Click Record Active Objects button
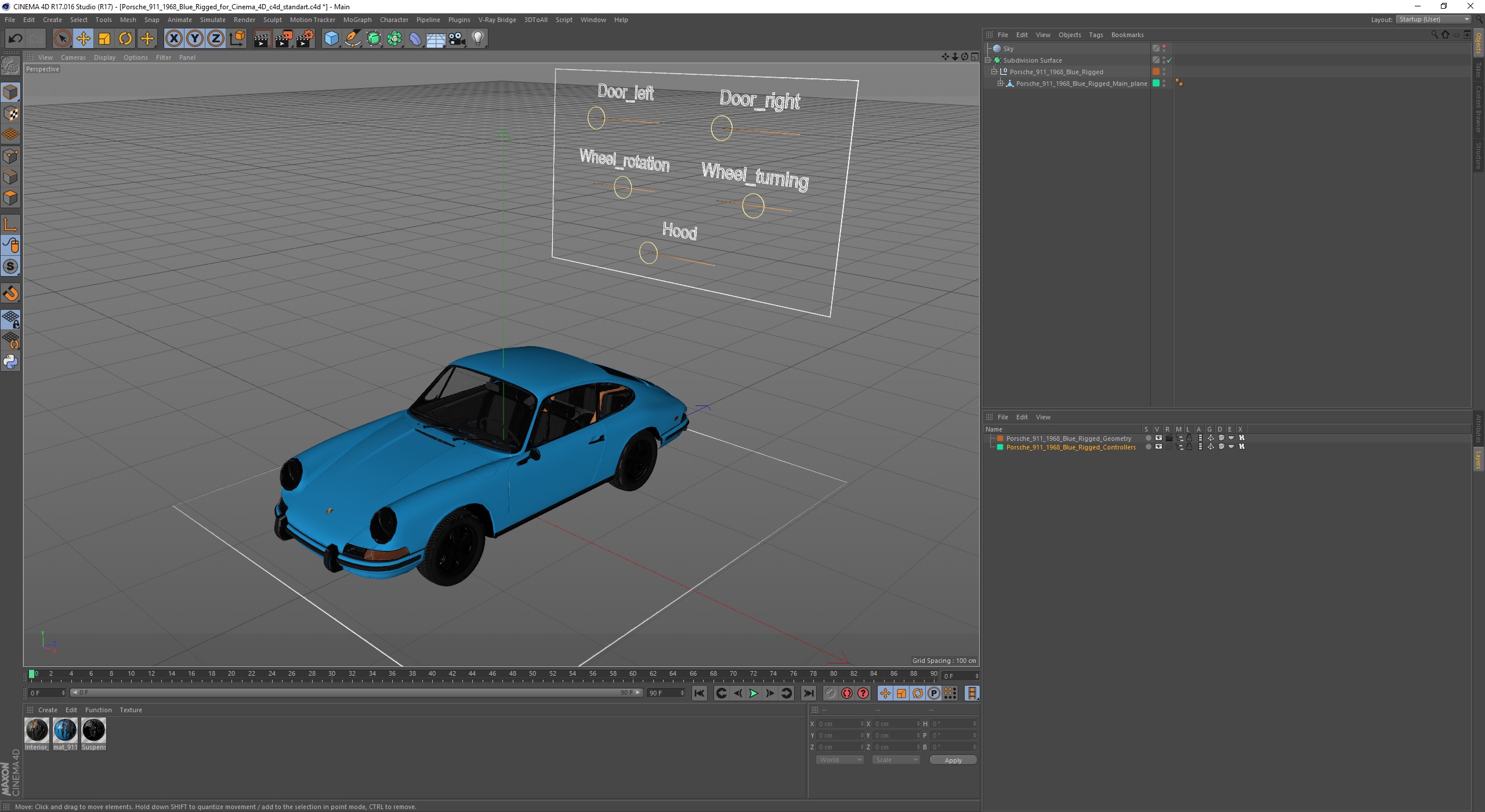Image resolution: width=1485 pixels, height=812 pixels. coord(831,693)
